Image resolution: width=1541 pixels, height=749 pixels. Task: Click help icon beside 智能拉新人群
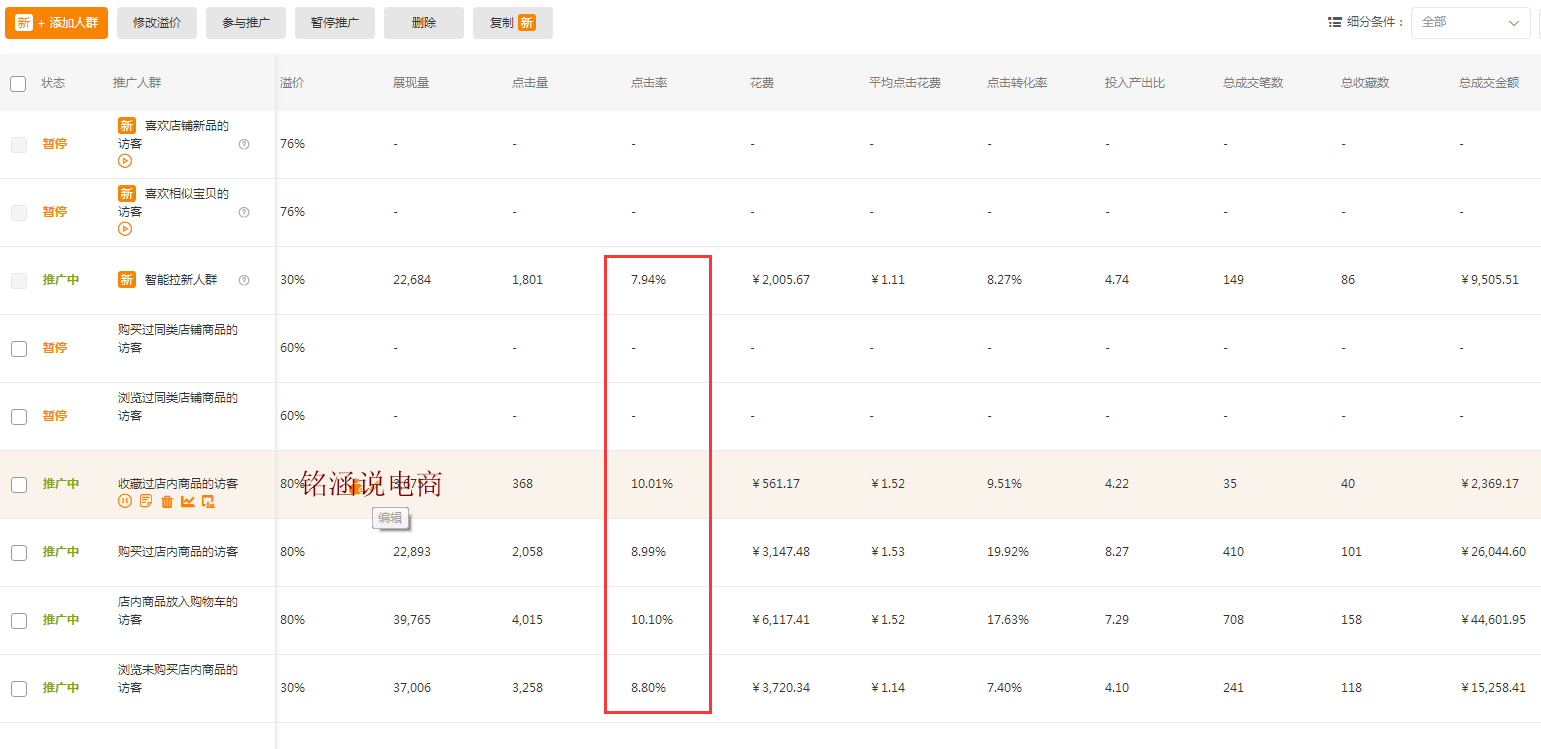tap(244, 280)
